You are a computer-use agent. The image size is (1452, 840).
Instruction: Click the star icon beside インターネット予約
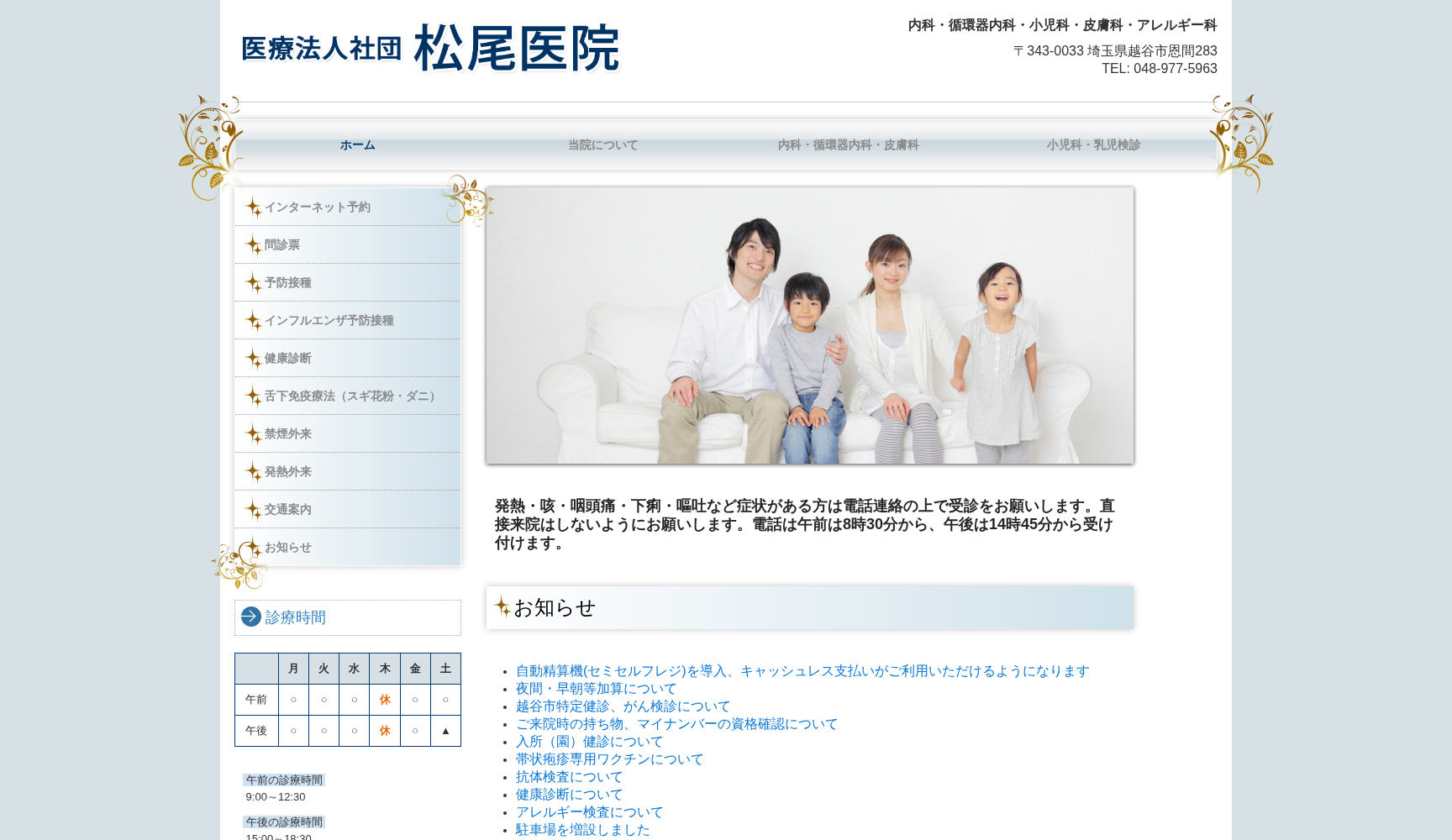(253, 207)
